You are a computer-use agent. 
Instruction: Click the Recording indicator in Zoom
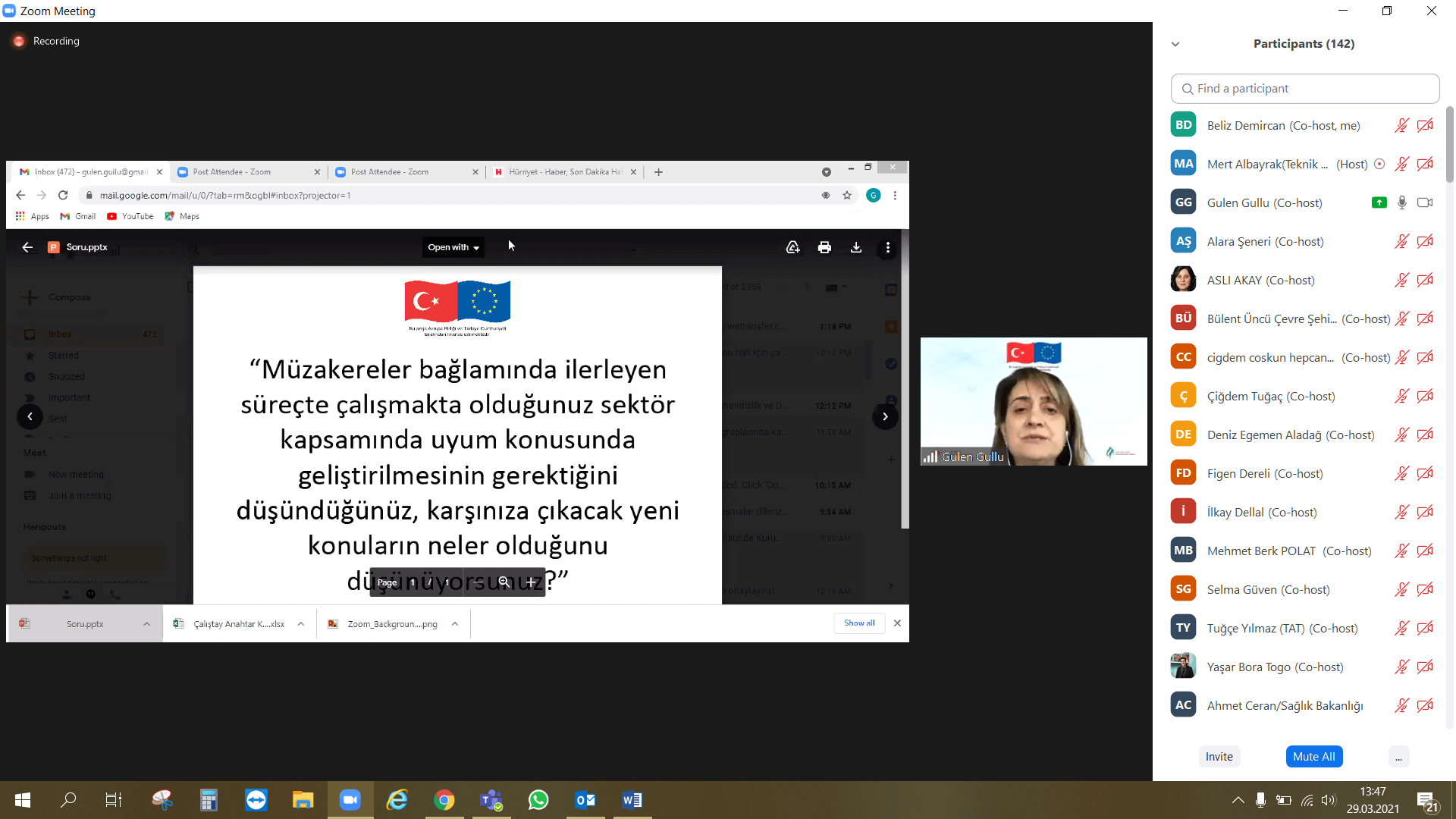(46, 41)
